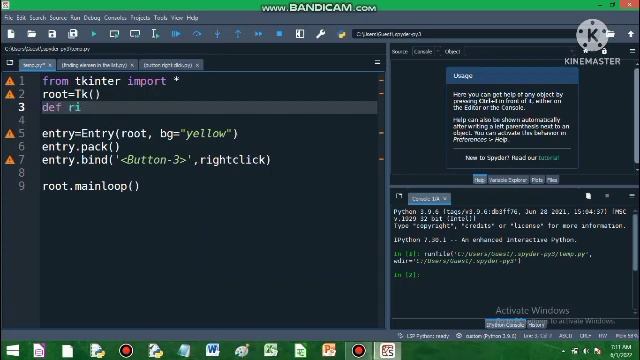Open Windows Start button

click(x=13, y=351)
